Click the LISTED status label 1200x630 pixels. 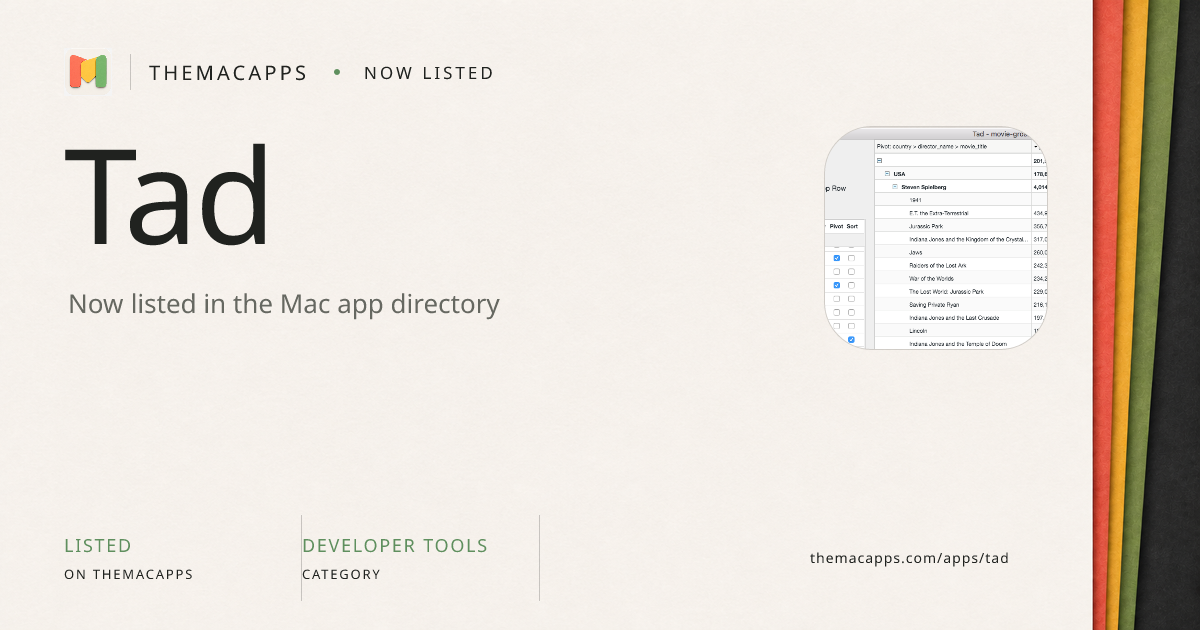98,546
